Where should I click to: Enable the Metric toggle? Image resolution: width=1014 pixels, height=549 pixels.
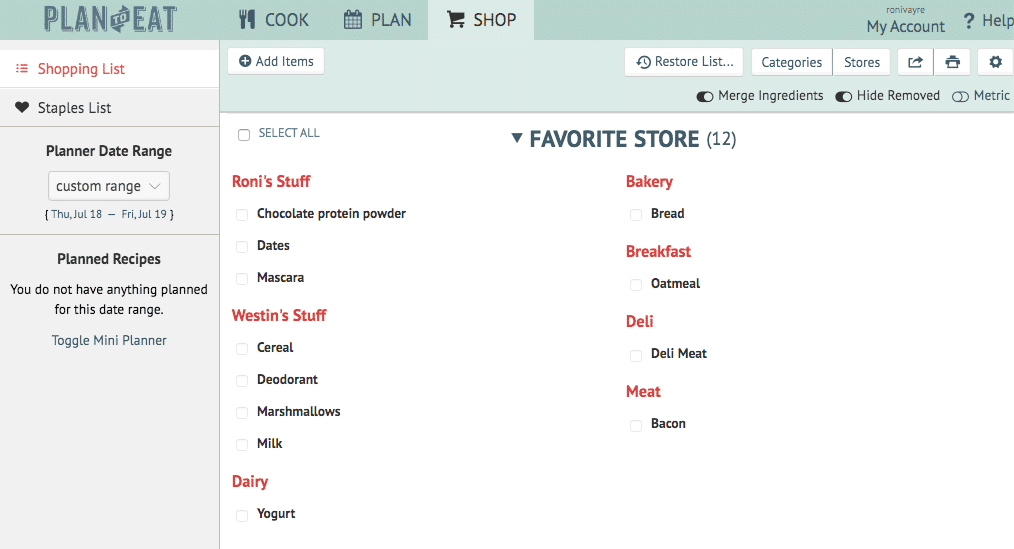click(x=960, y=96)
